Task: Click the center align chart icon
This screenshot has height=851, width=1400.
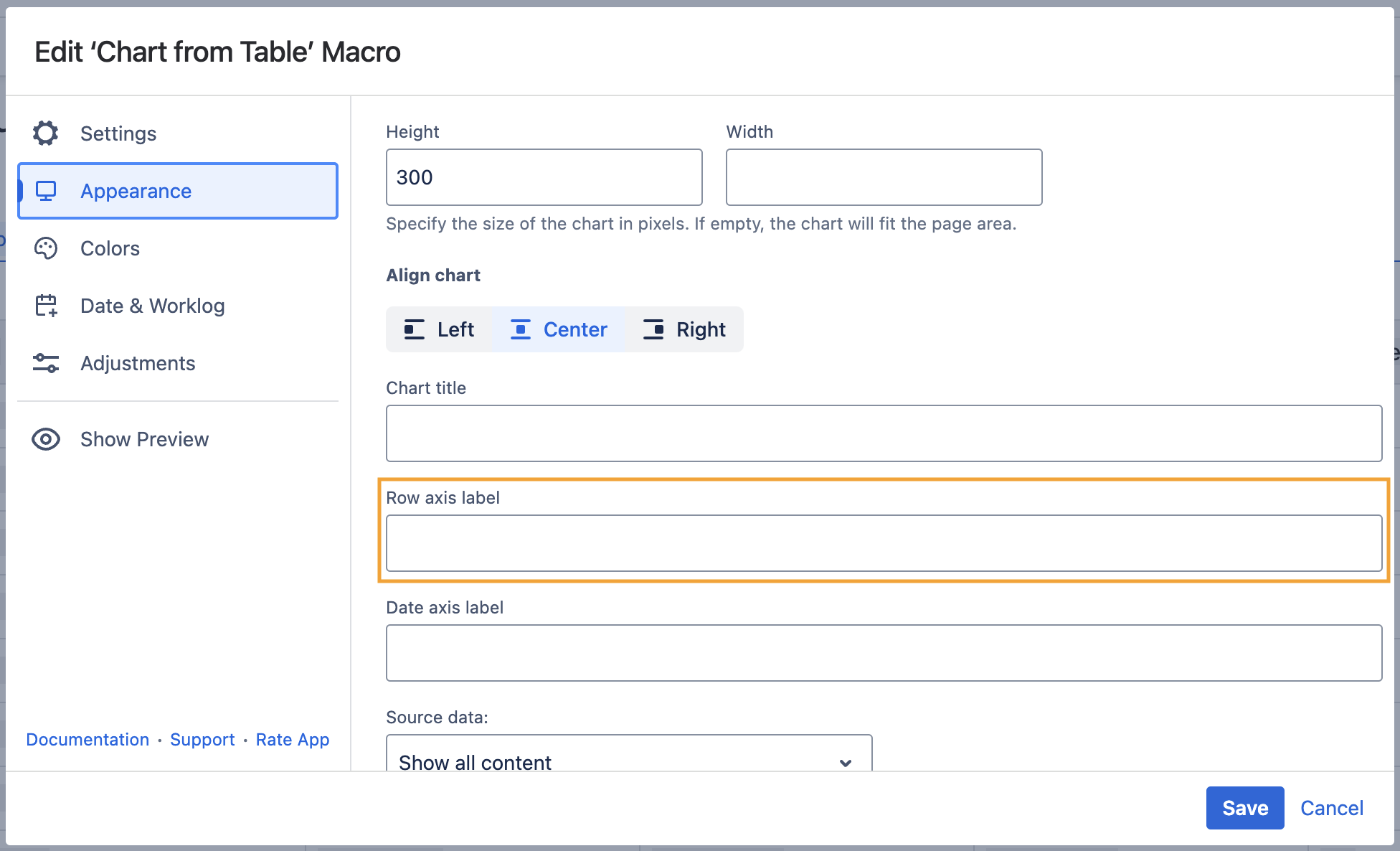Action: click(520, 329)
